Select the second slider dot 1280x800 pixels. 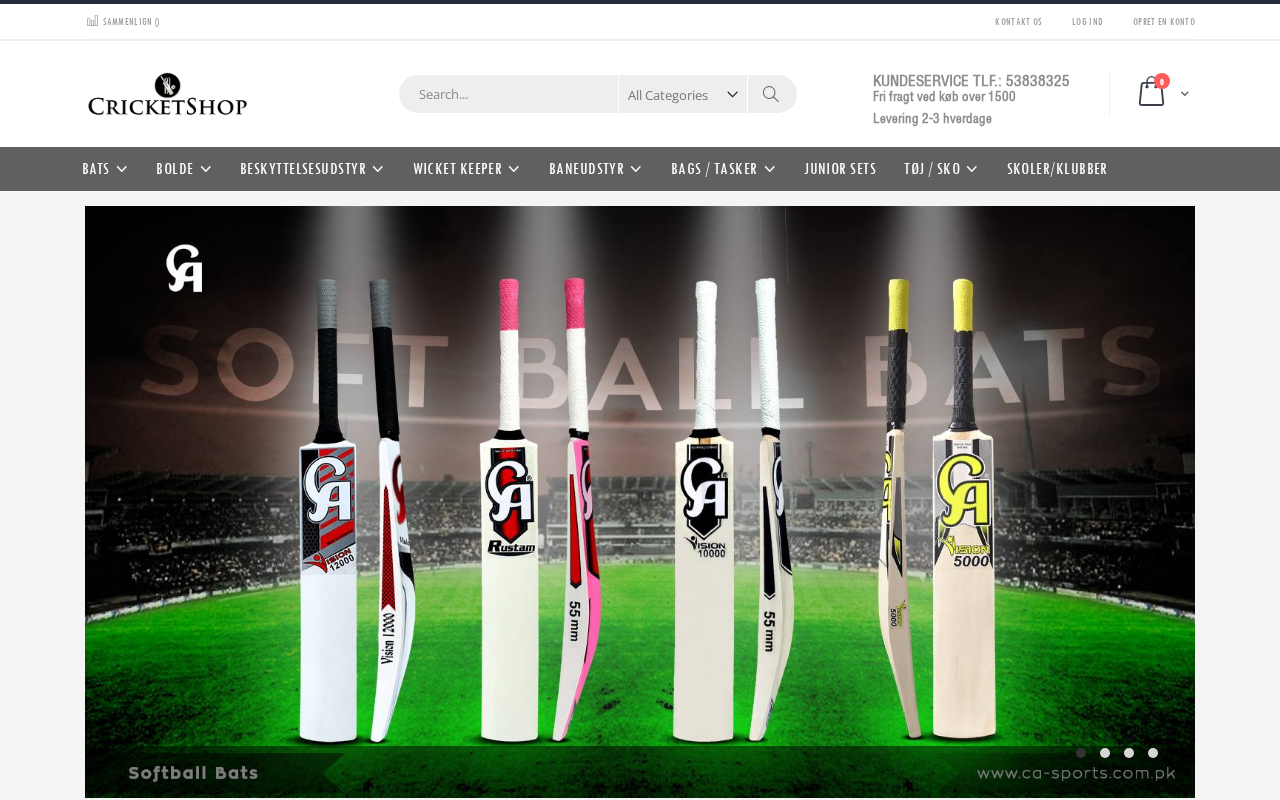1105,753
